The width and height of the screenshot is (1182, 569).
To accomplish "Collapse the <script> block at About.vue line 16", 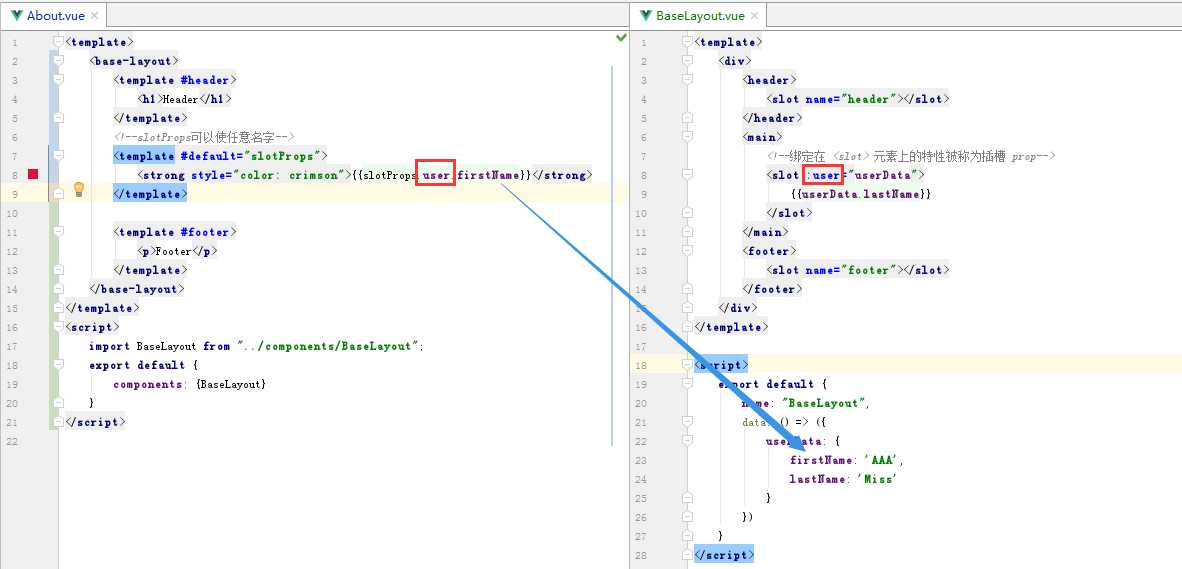I will (59, 327).
